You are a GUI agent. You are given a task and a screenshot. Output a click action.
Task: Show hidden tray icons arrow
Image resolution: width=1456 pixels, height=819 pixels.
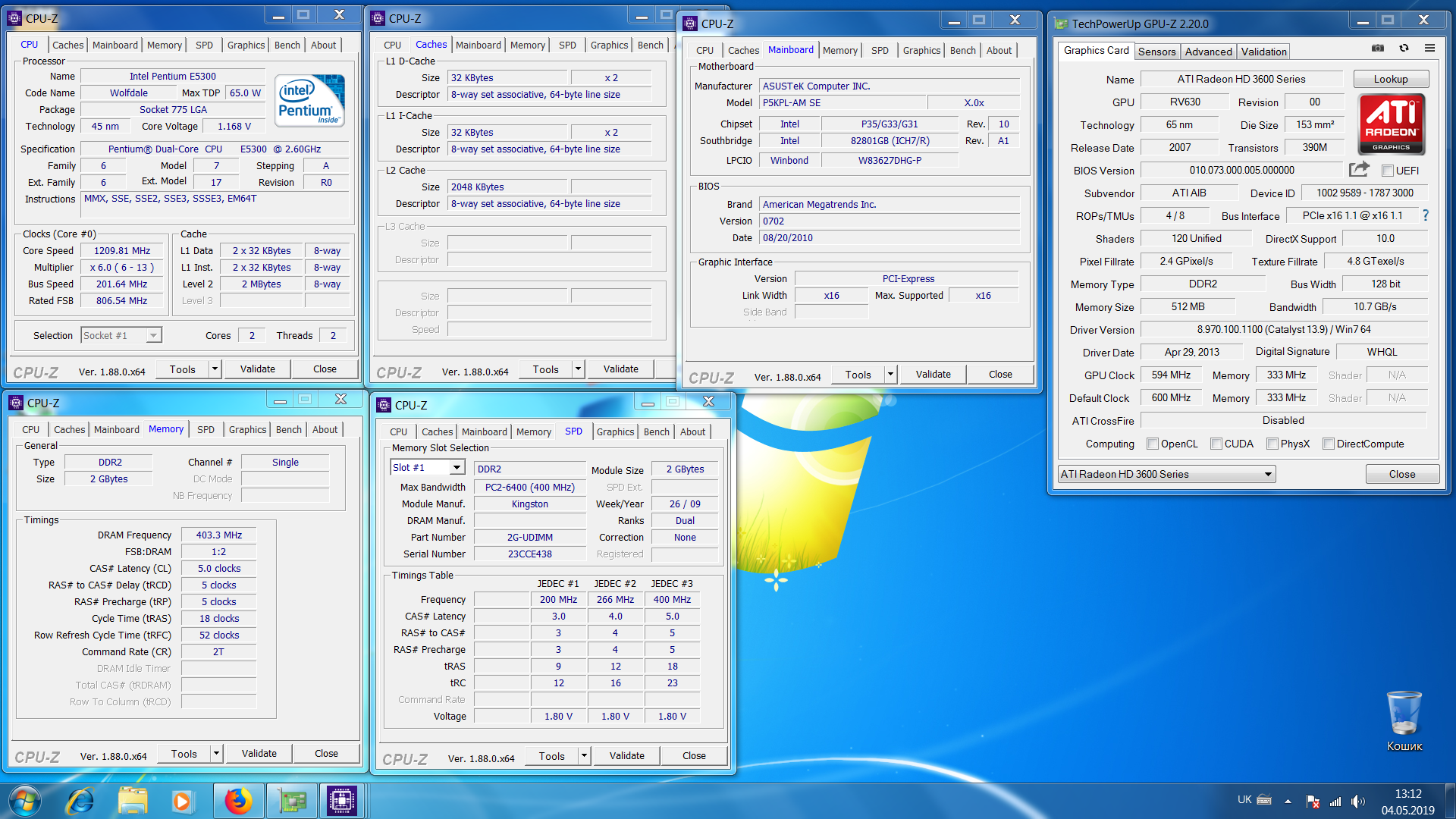click(x=1288, y=802)
